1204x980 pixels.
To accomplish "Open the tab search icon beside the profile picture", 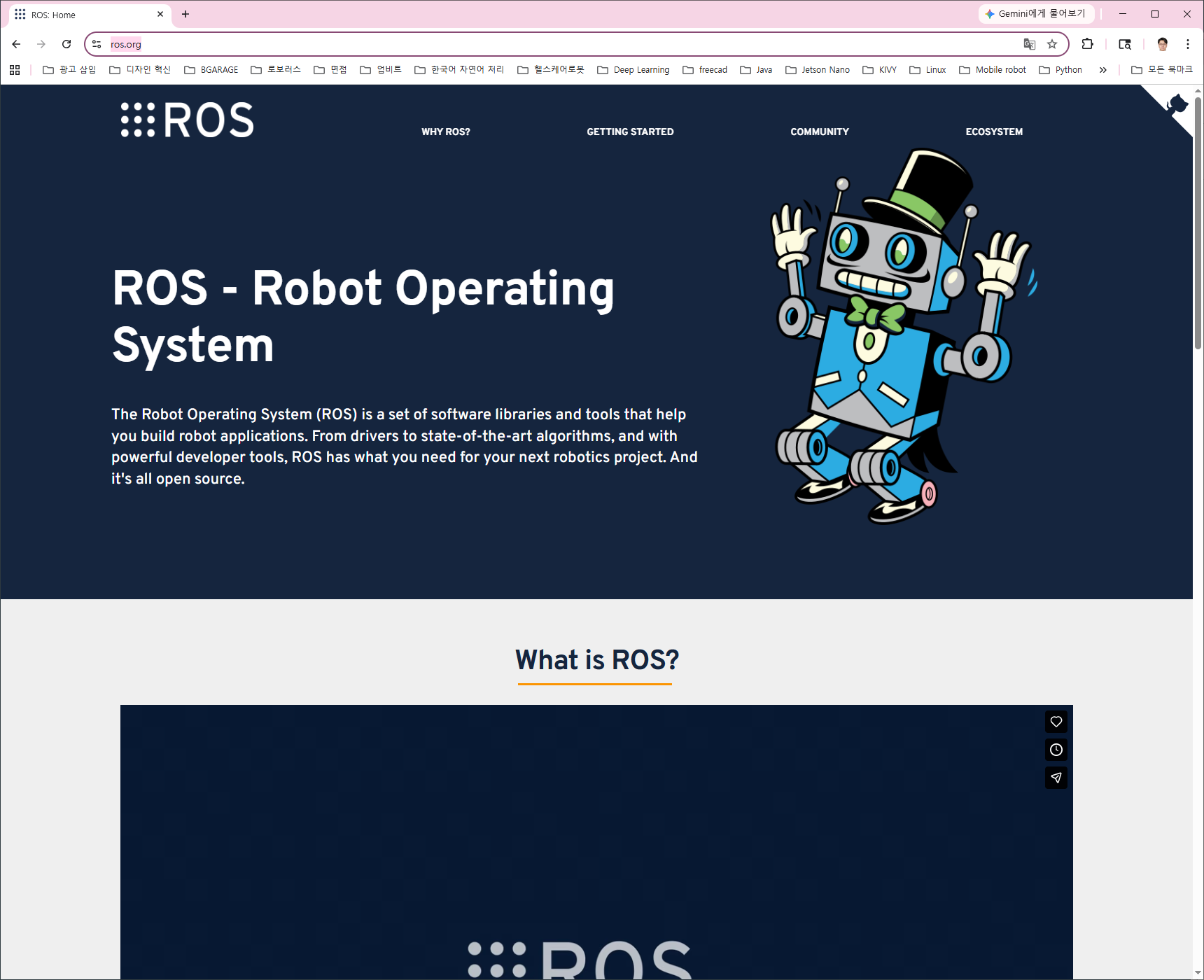I will point(1125,44).
